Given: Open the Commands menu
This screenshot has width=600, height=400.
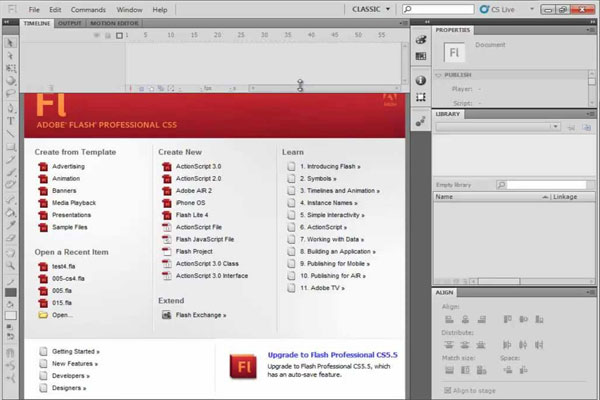Looking at the screenshot, I should [x=88, y=8].
